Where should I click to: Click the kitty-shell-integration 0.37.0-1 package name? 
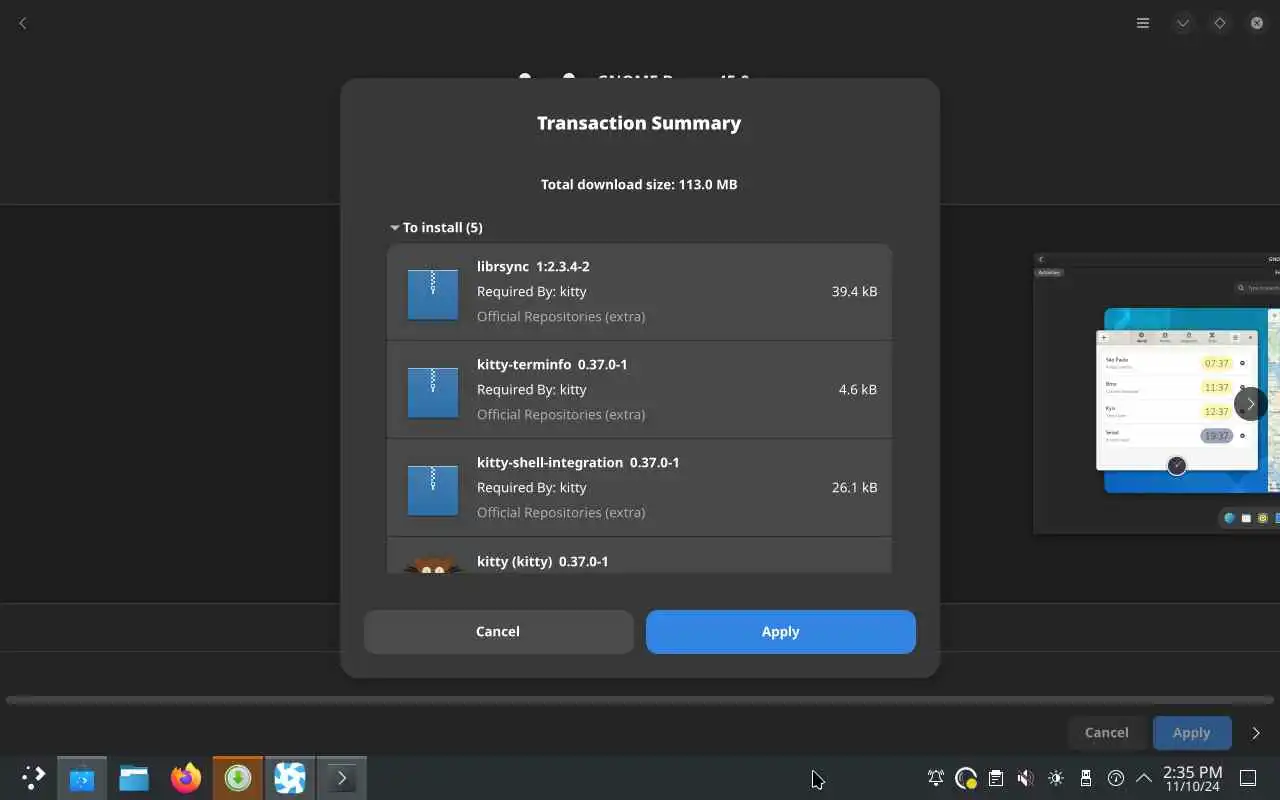pos(578,462)
